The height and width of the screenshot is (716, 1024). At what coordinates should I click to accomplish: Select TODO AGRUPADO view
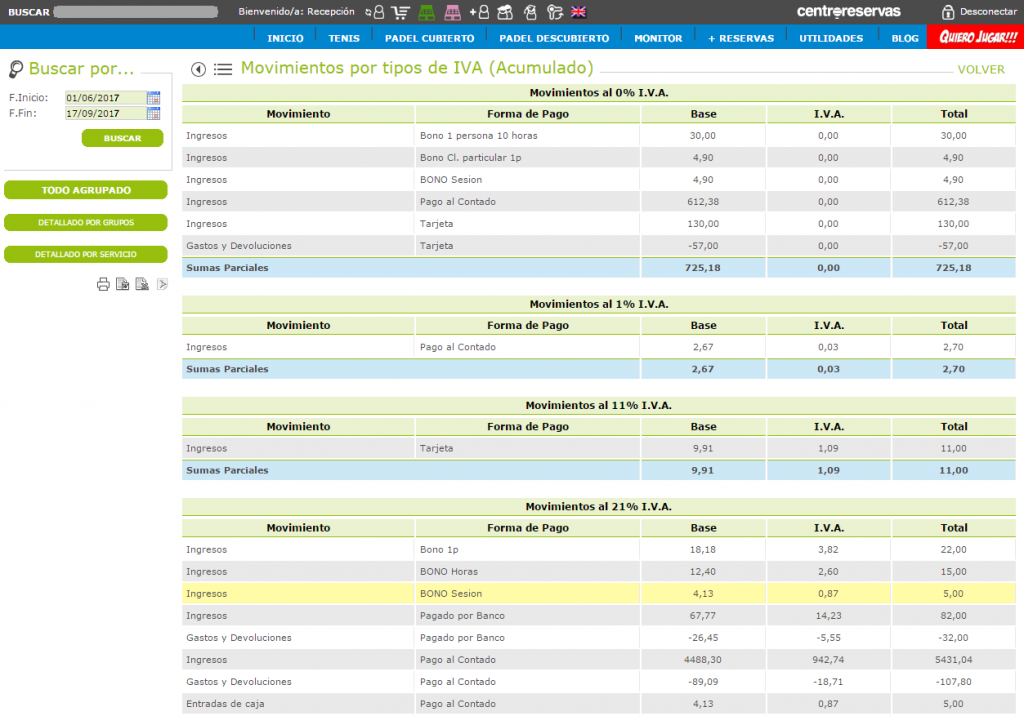click(x=86, y=190)
